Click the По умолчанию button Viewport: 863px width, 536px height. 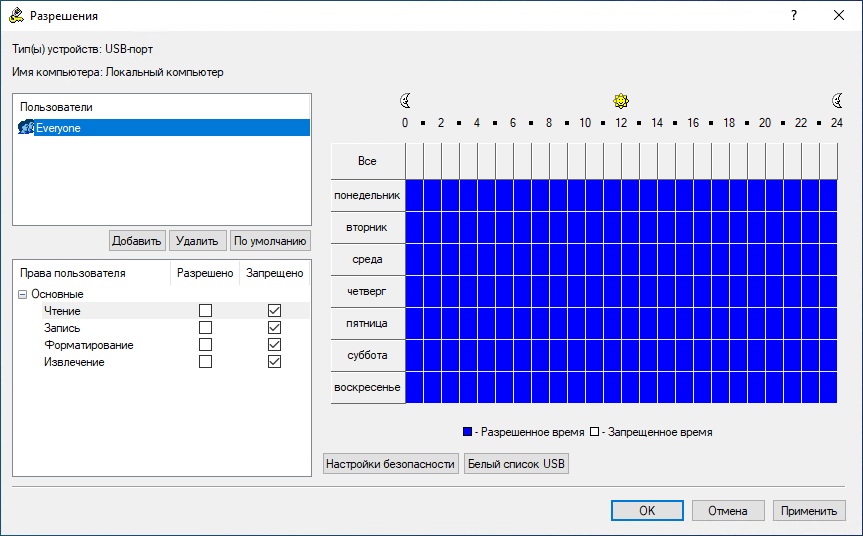270,240
